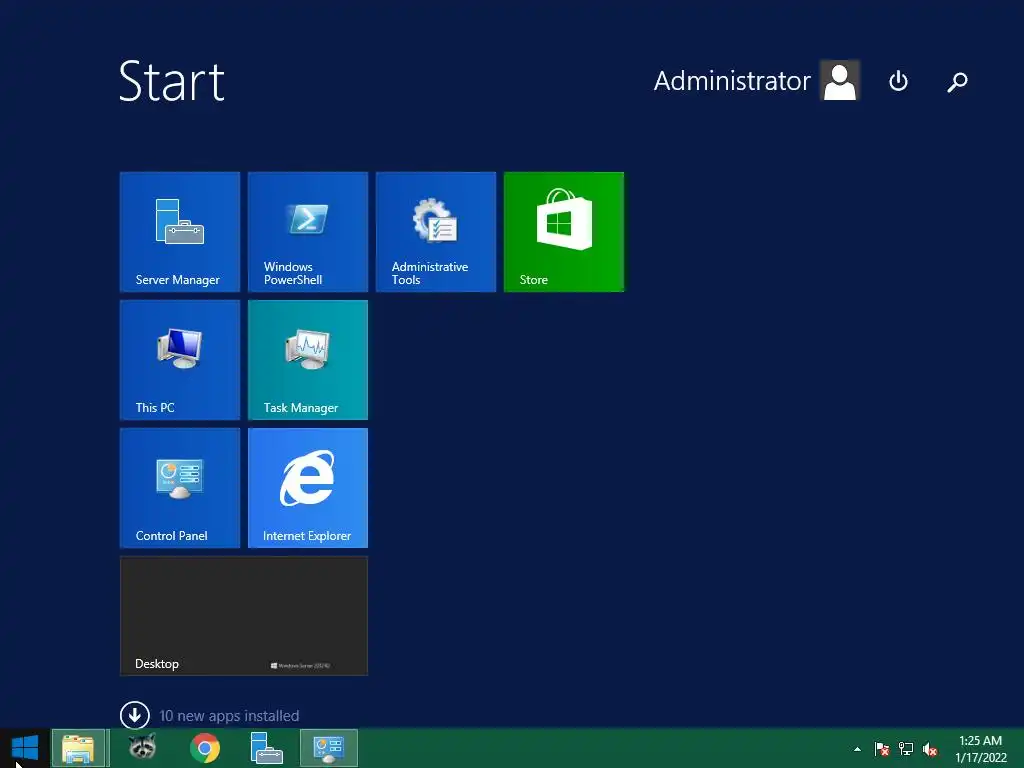Click the '10 new apps installed' text
This screenshot has width=1024, height=768.
coord(229,716)
